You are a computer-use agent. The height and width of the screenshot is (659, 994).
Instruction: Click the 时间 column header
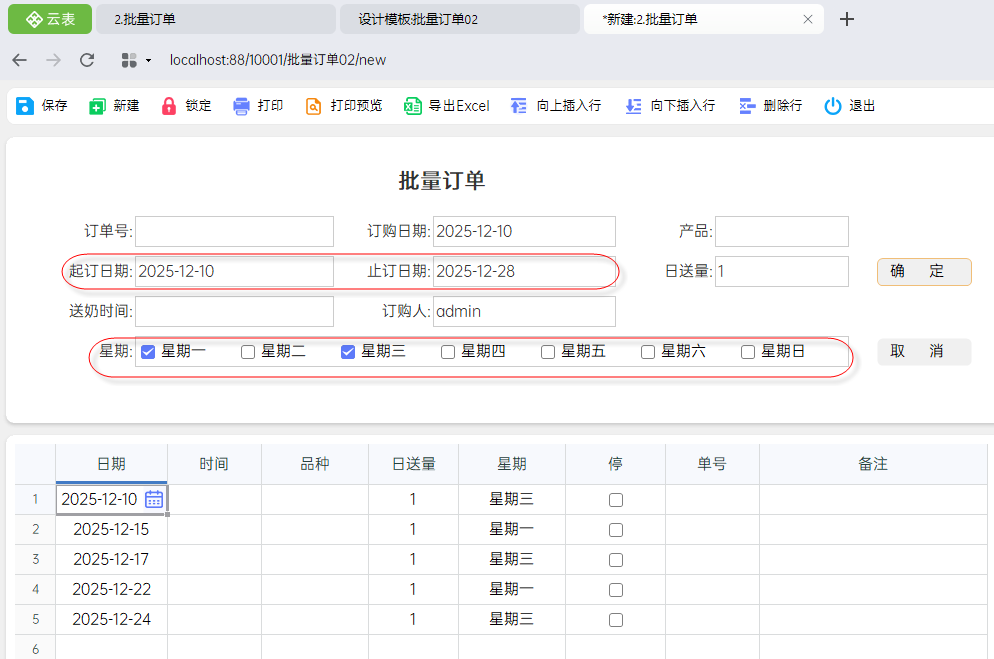[x=214, y=464]
